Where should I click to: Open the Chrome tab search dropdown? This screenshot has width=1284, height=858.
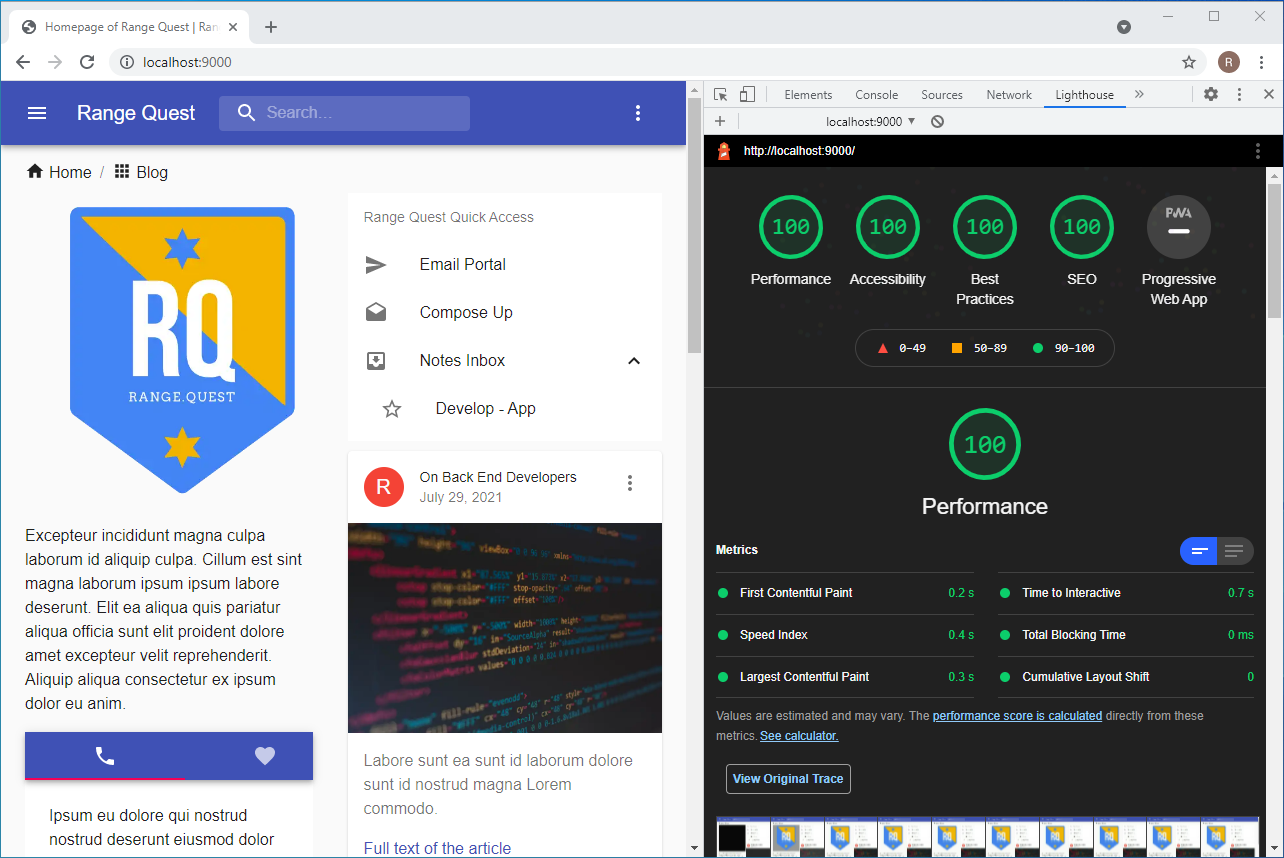tap(1124, 27)
